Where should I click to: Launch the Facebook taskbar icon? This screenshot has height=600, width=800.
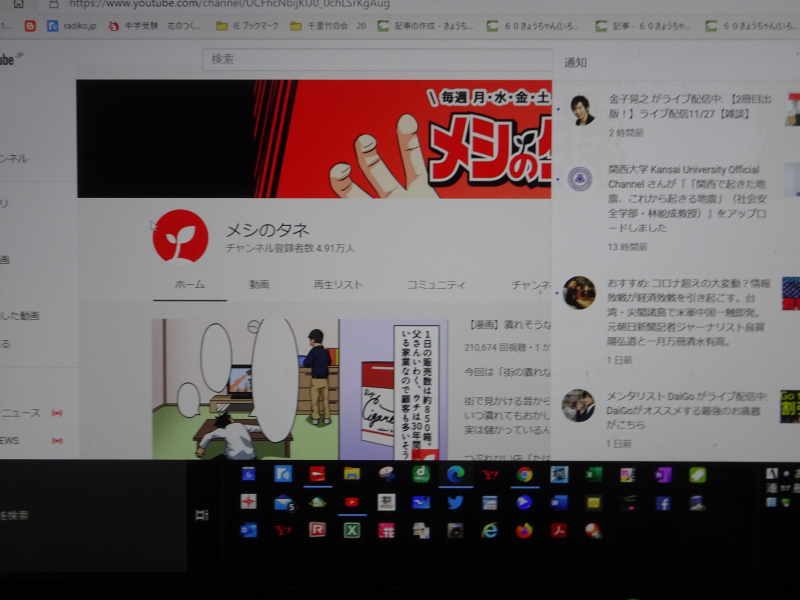663,504
